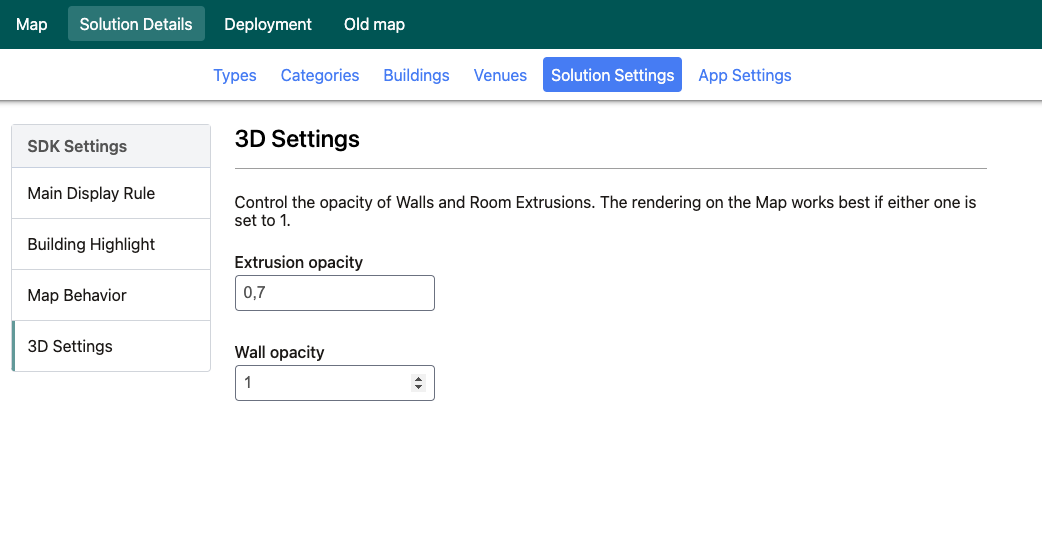The height and width of the screenshot is (545, 1042).
Task: Select 3D Settings in the sidebar
Action: 70,346
